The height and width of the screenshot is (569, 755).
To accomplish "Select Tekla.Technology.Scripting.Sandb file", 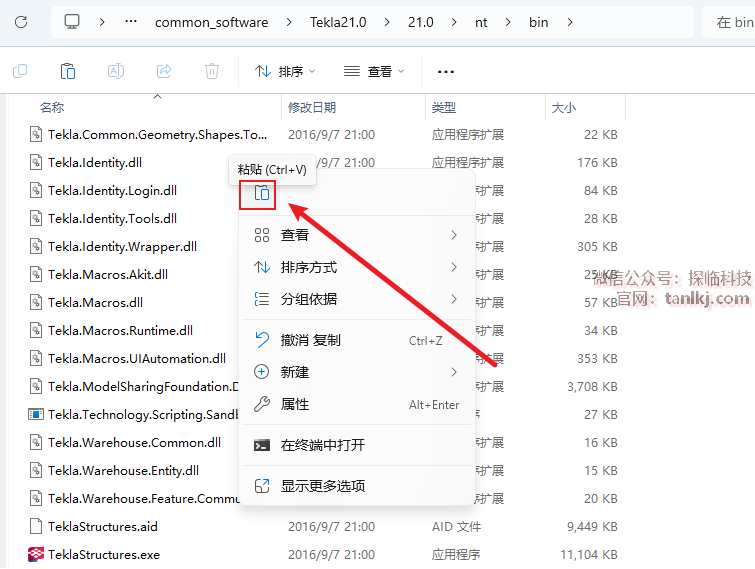I will coord(143,414).
